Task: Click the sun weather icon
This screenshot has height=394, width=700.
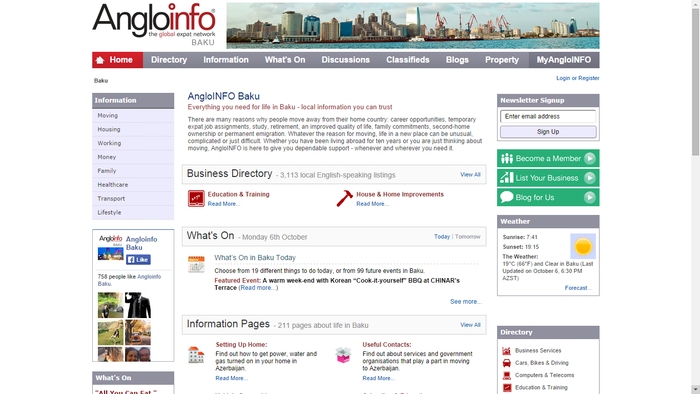Action: tap(583, 246)
